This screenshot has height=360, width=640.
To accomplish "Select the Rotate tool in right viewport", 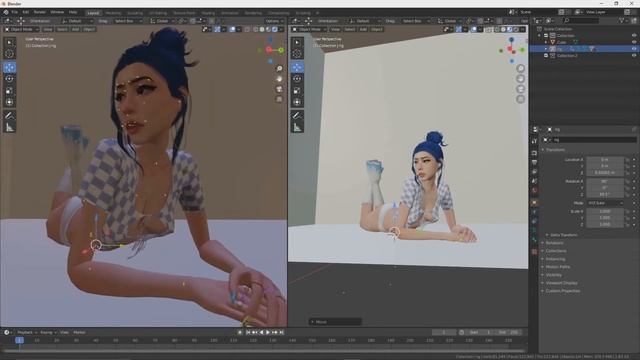I will point(297,79).
